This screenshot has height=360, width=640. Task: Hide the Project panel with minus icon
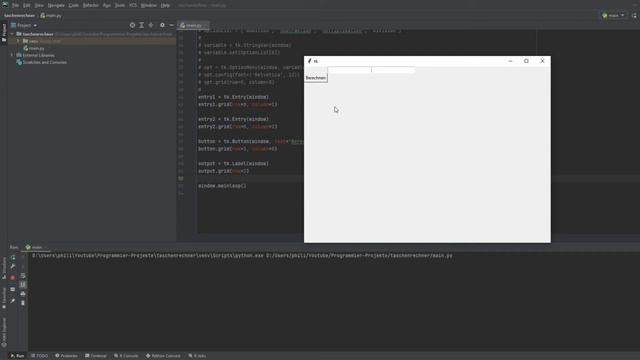point(171,25)
